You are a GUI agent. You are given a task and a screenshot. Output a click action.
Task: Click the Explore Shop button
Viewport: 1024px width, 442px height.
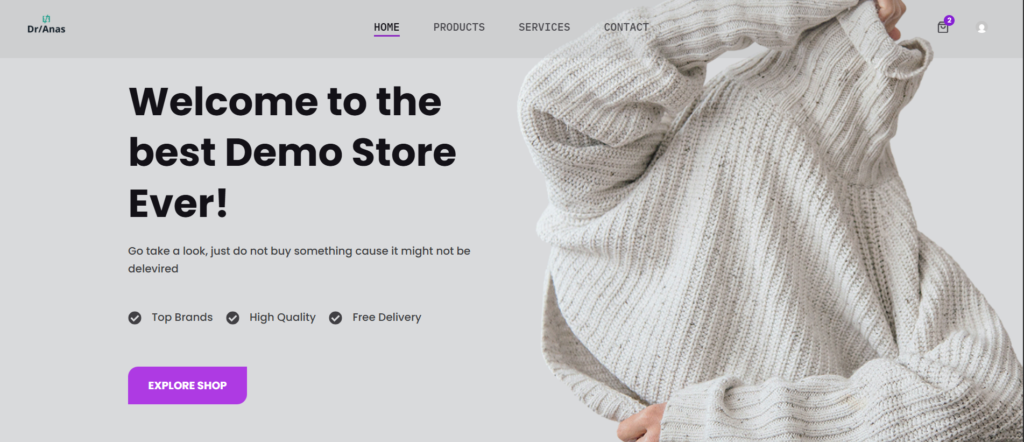(187, 385)
